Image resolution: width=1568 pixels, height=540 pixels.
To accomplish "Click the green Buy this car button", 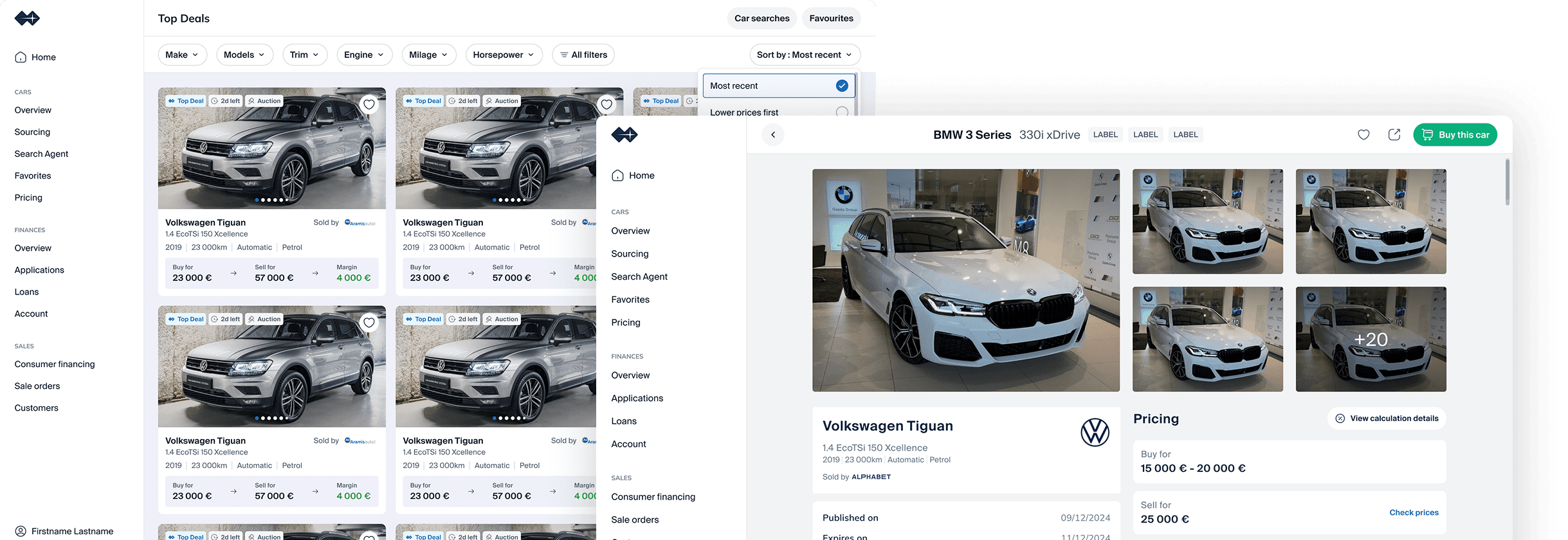I will click(1455, 135).
